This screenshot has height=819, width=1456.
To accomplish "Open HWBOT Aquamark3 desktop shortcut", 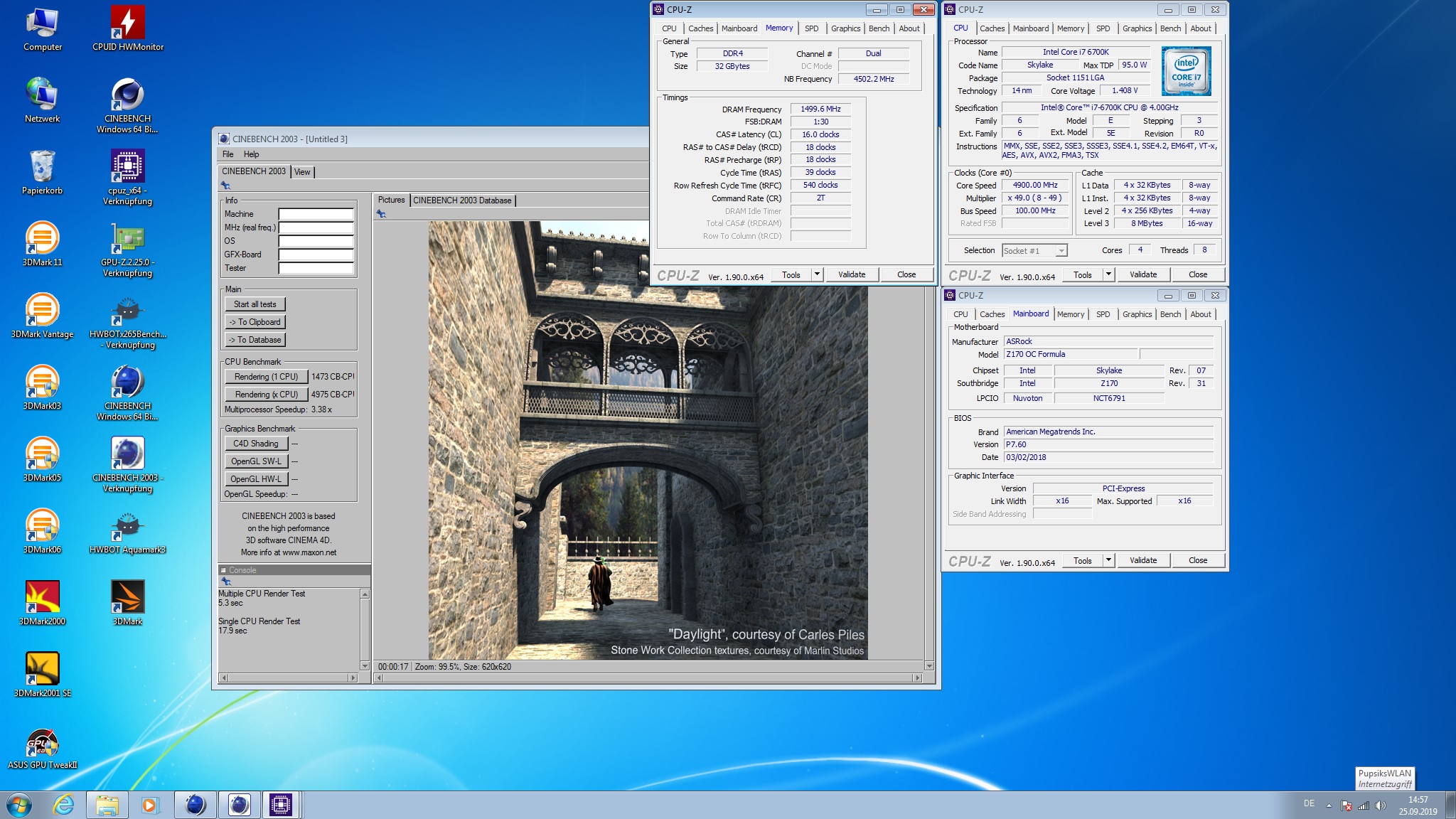I will (128, 532).
